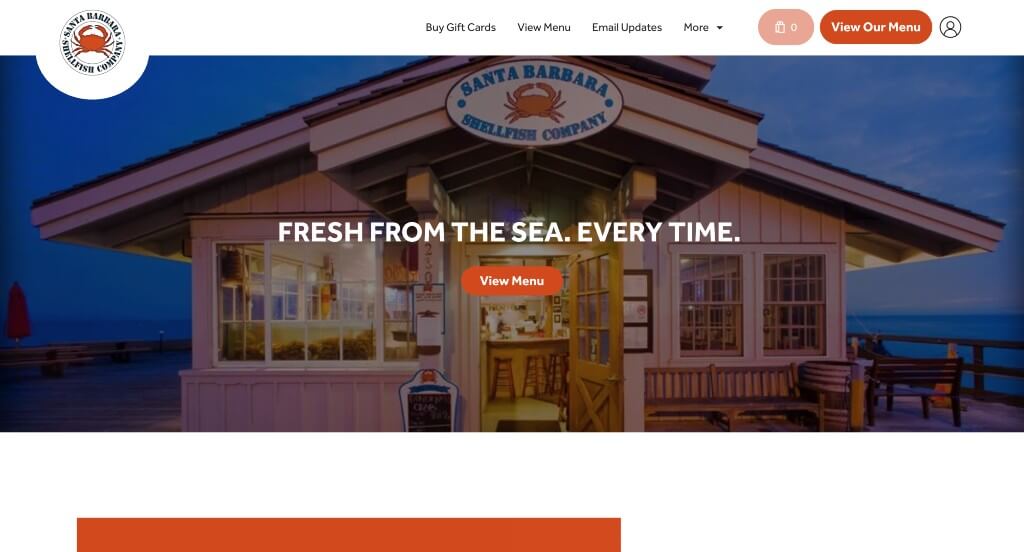
Task: Open the Email Updates link
Action: point(627,27)
